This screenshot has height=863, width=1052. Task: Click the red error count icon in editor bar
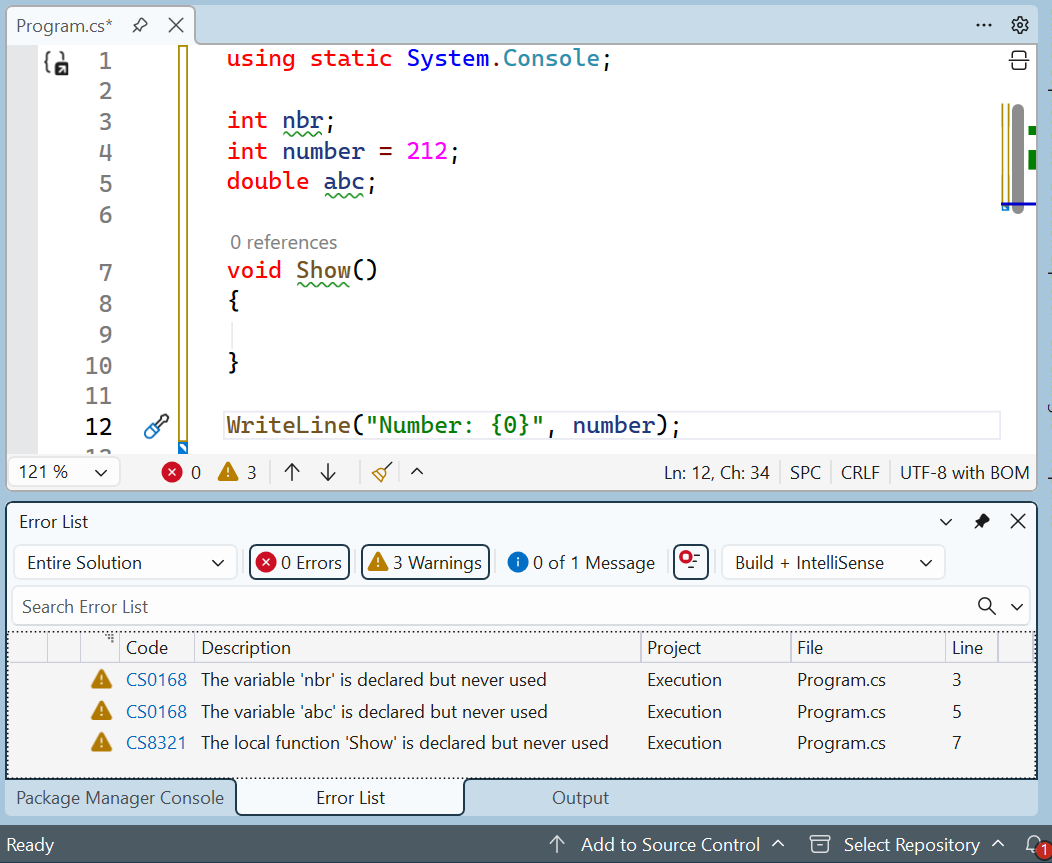(x=172, y=472)
